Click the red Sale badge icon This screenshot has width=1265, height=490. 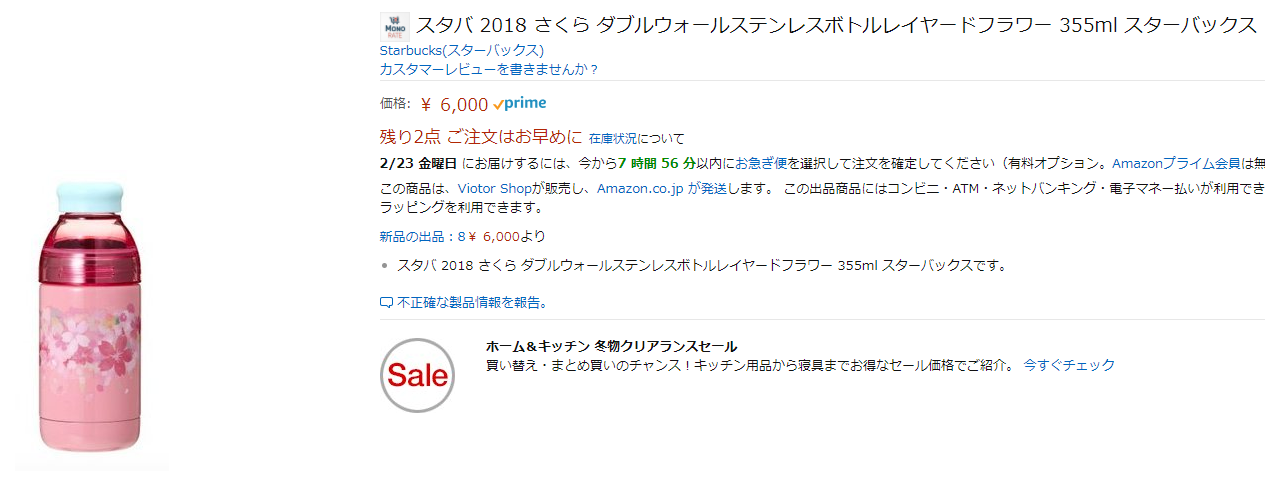point(417,376)
